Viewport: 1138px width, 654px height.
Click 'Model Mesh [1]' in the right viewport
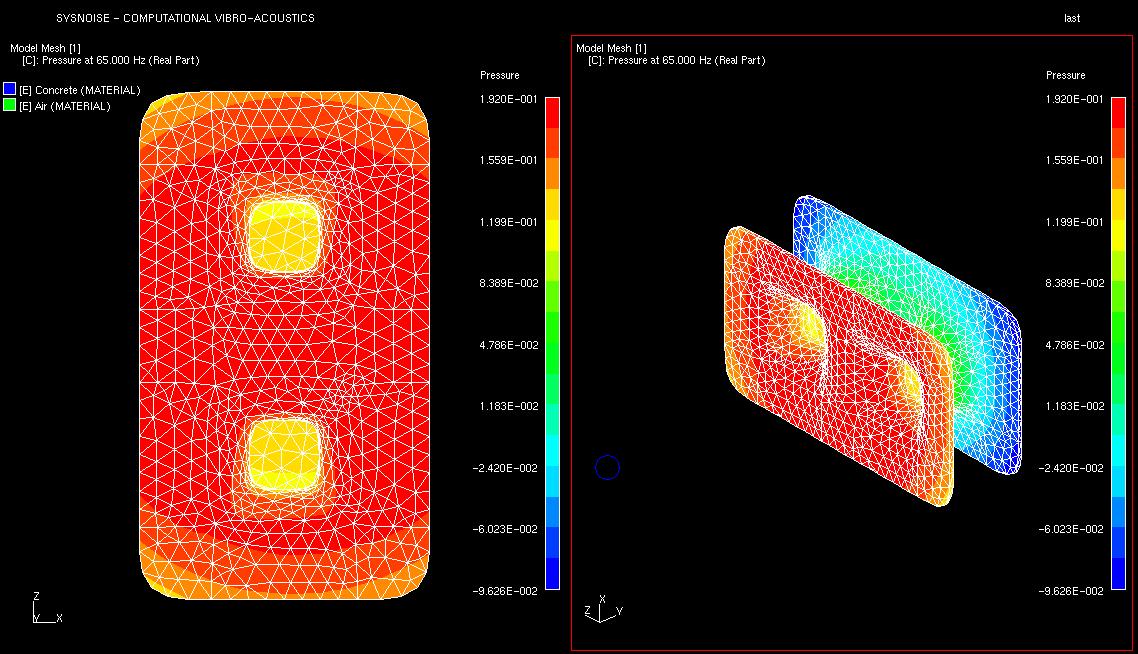(611, 48)
